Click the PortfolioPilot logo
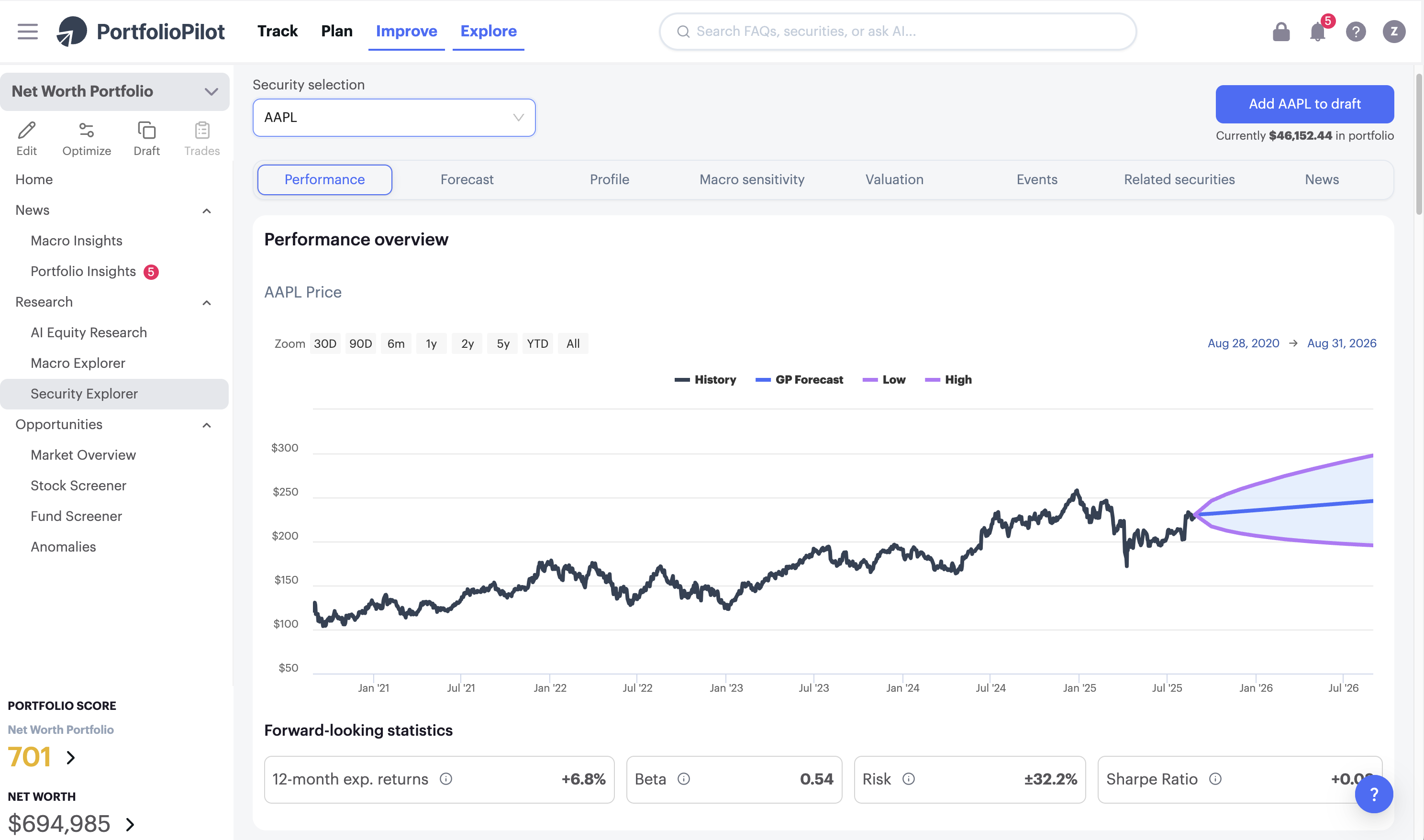1424x840 pixels. 140,31
